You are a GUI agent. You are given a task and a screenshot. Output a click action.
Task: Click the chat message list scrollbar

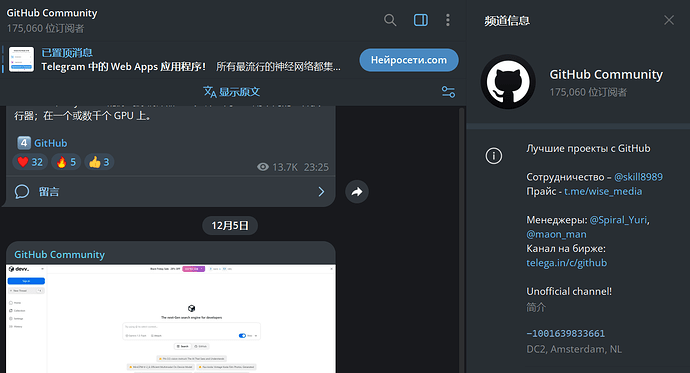point(461,239)
